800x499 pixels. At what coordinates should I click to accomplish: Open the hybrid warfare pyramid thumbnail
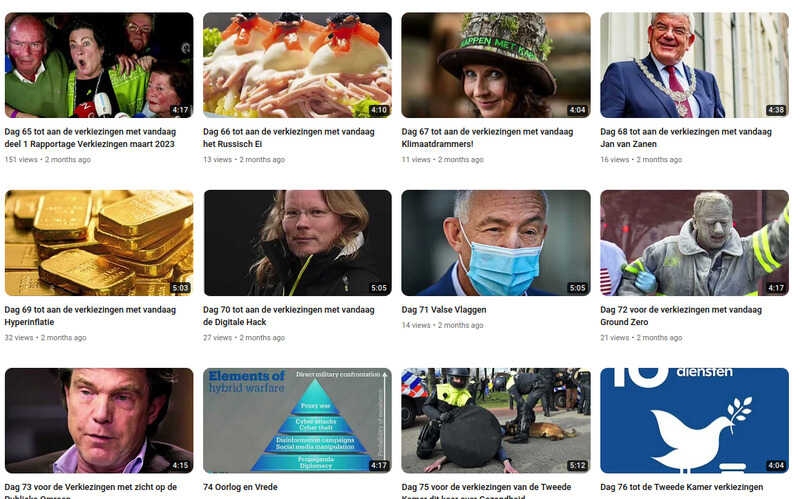click(297, 420)
